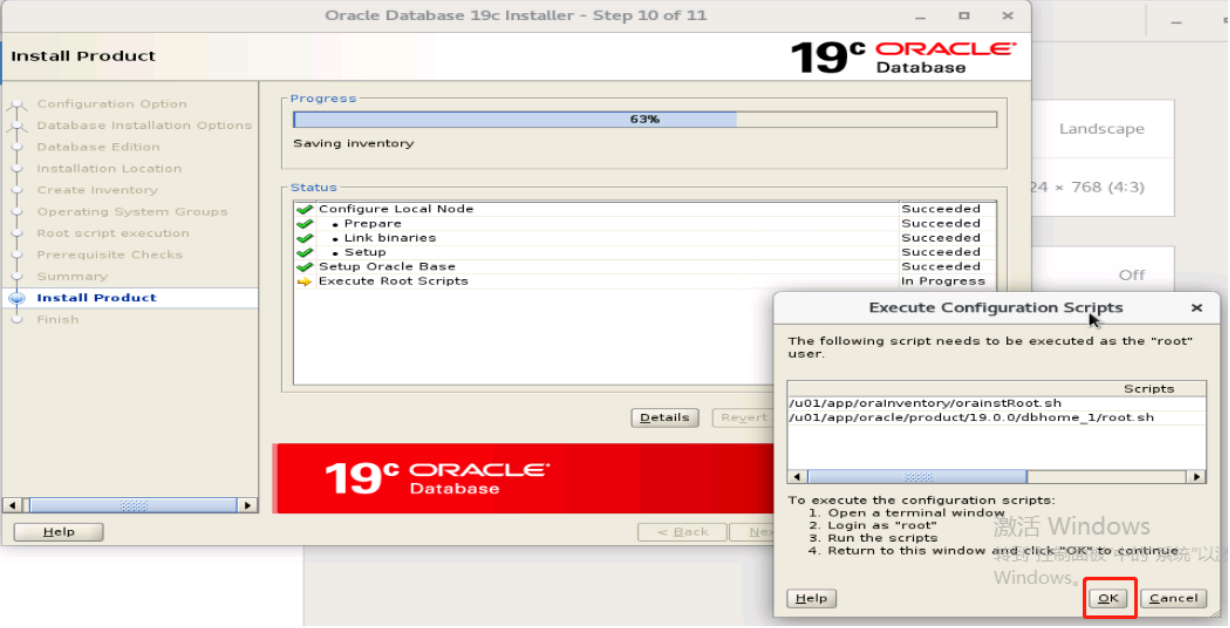Click the Oracle 19c Database header logo
The image size is (1230, 628).
[903, 57]
